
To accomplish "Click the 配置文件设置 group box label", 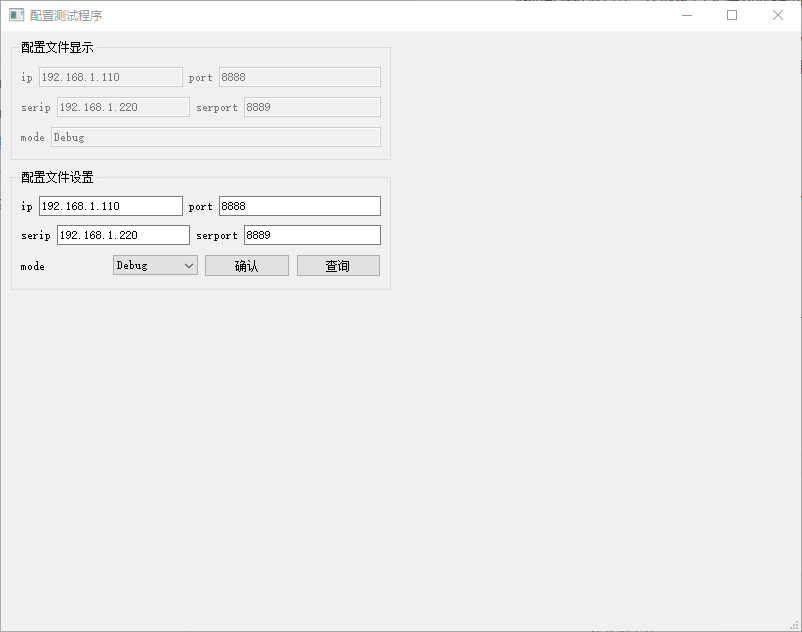I will coord(55,177).
